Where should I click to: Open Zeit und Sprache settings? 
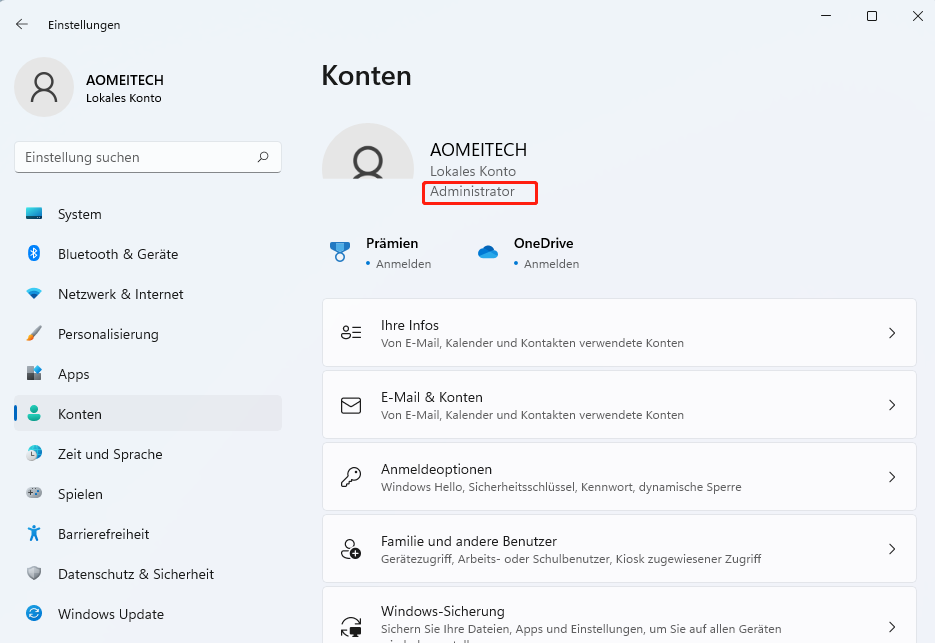110,454
